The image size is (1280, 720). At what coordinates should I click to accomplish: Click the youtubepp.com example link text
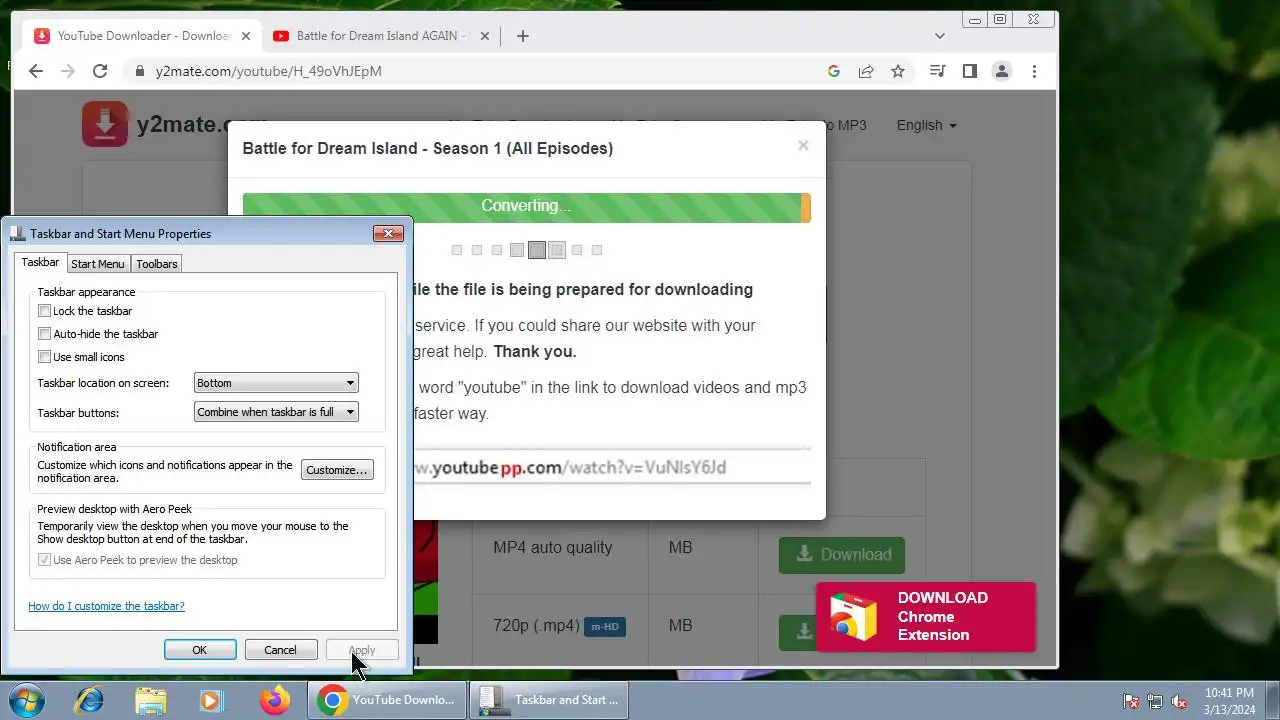coord(569,468)
